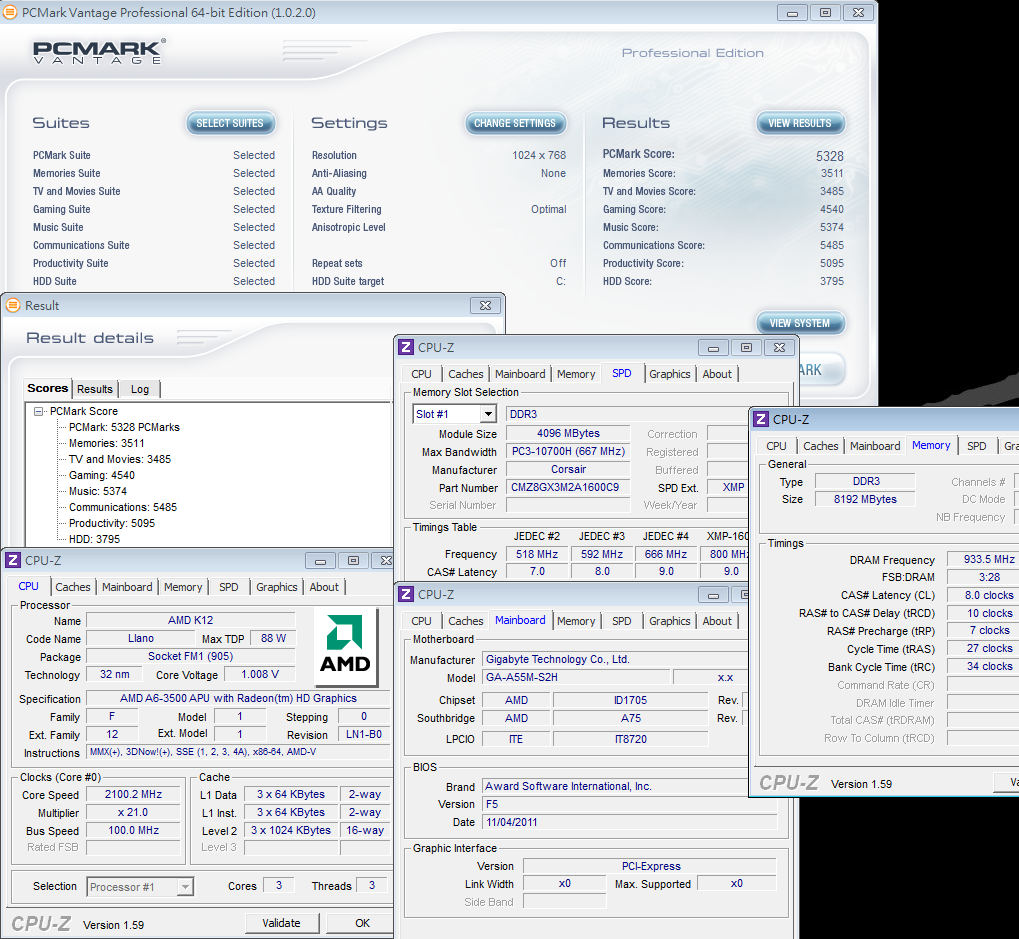Click 'AMD A6-3500 APU' specification field
Viewport: 1019px width, 939px height.
click(x=238, y=698)
